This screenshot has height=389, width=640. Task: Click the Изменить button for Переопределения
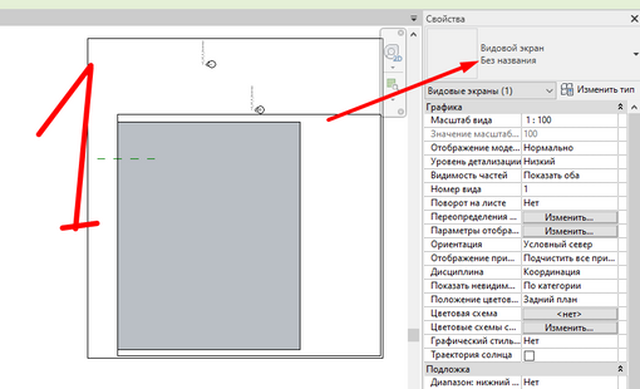(x=569, y=217)
